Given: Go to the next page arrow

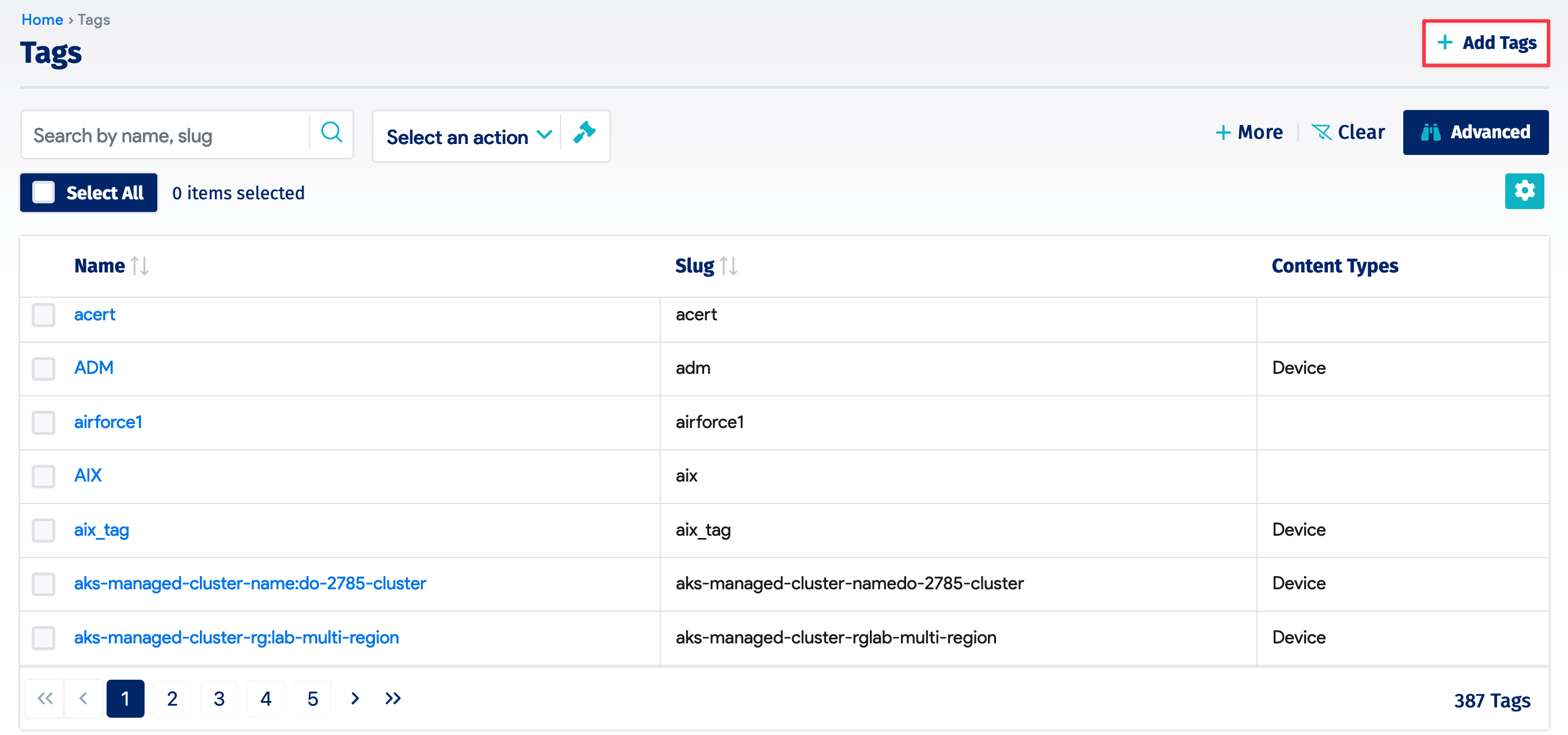Looking at the screenshot, I should 355,698.
